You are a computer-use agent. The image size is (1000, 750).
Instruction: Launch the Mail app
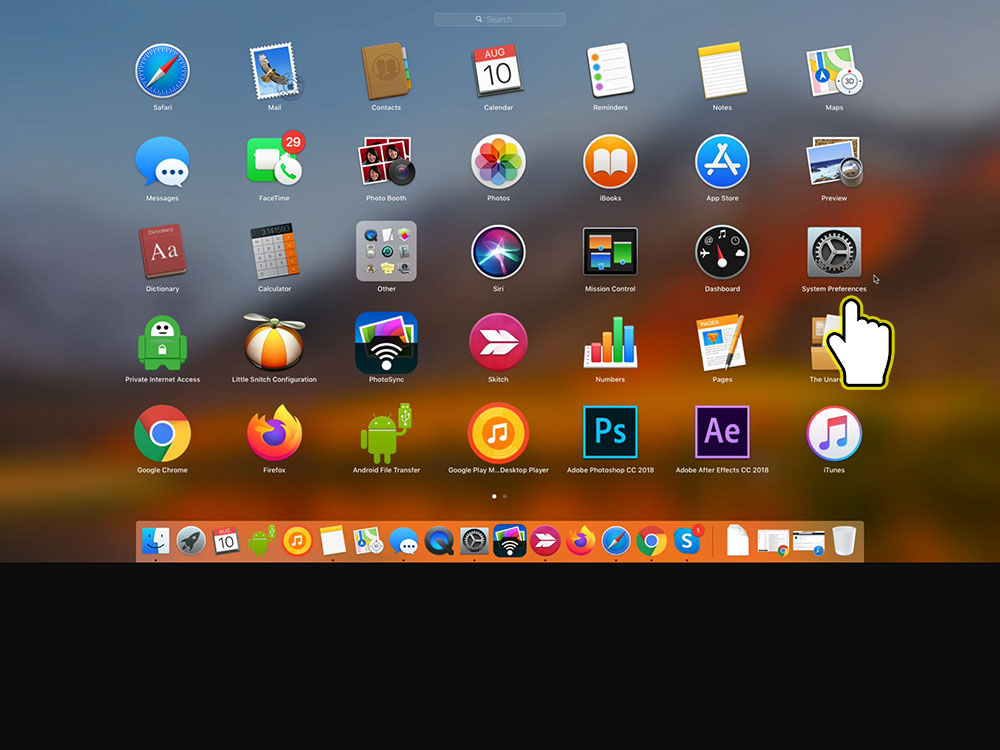[x=275, y=71]
